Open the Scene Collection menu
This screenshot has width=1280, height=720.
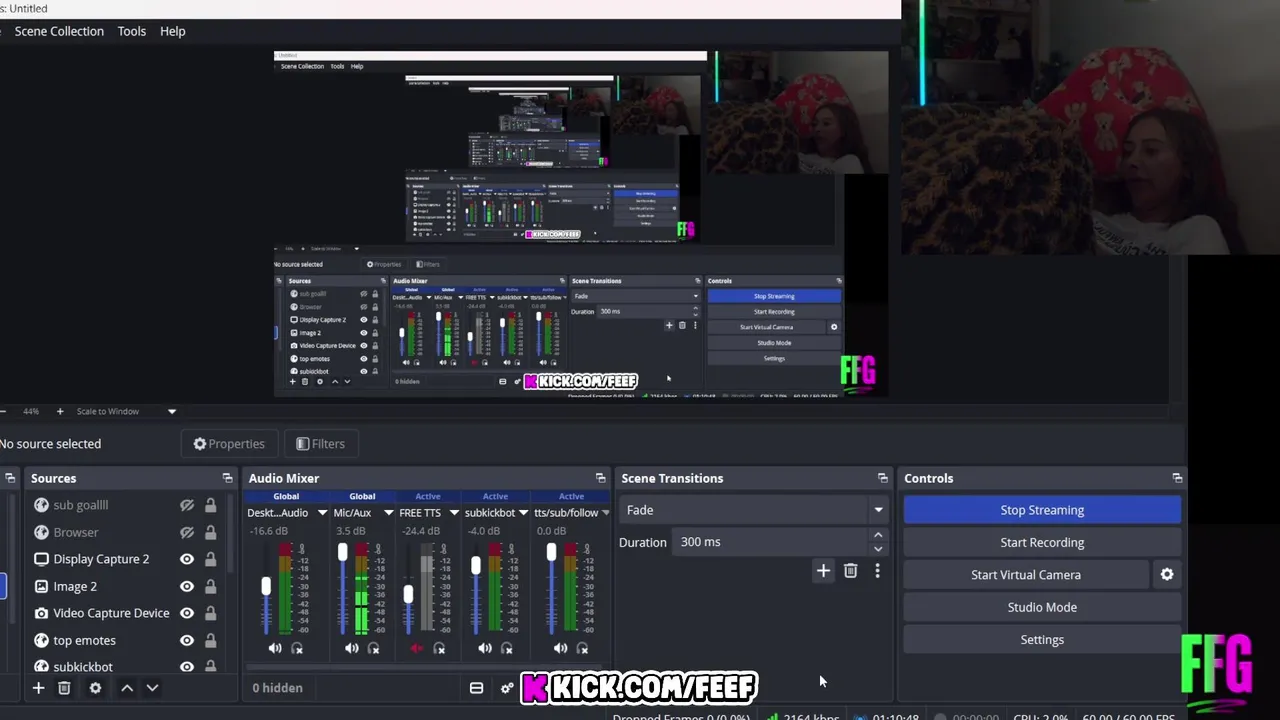(59, 31)
